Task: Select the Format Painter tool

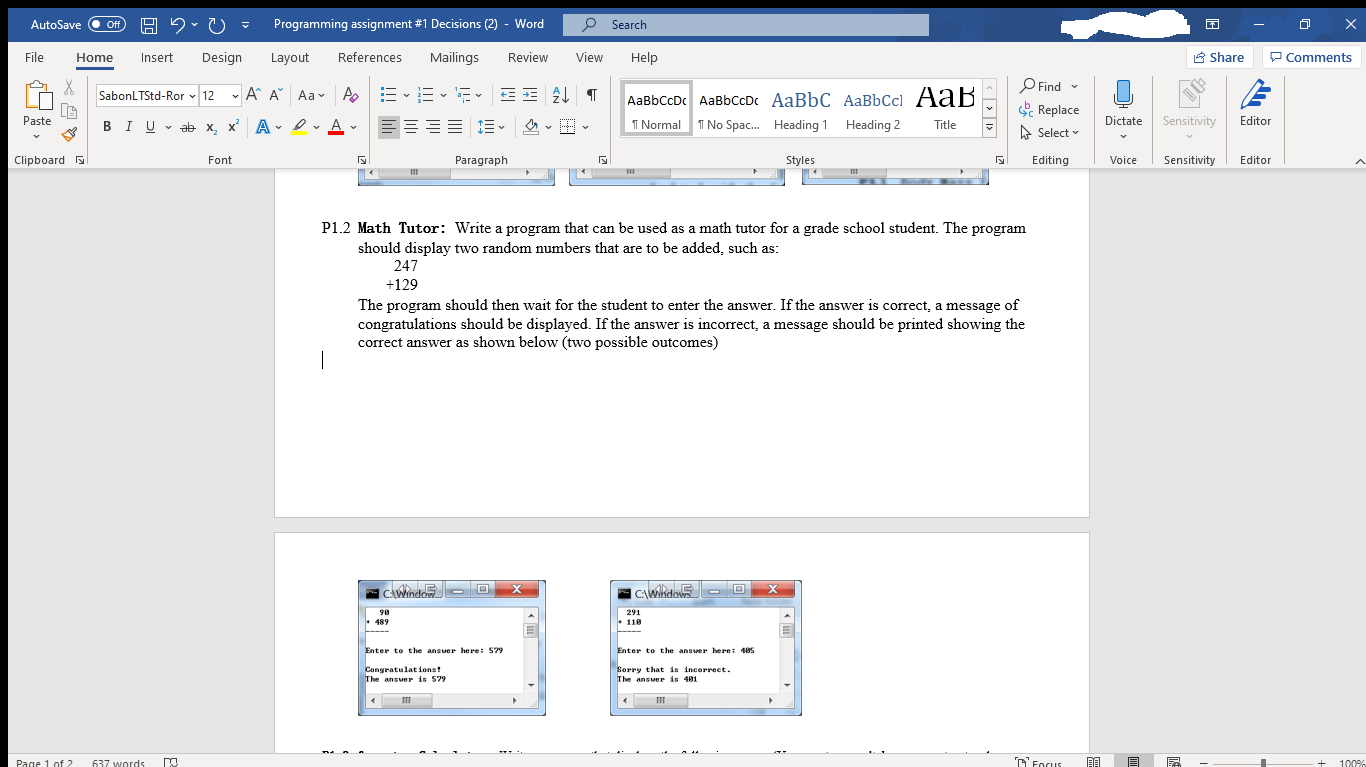Action: pos(67,133)
